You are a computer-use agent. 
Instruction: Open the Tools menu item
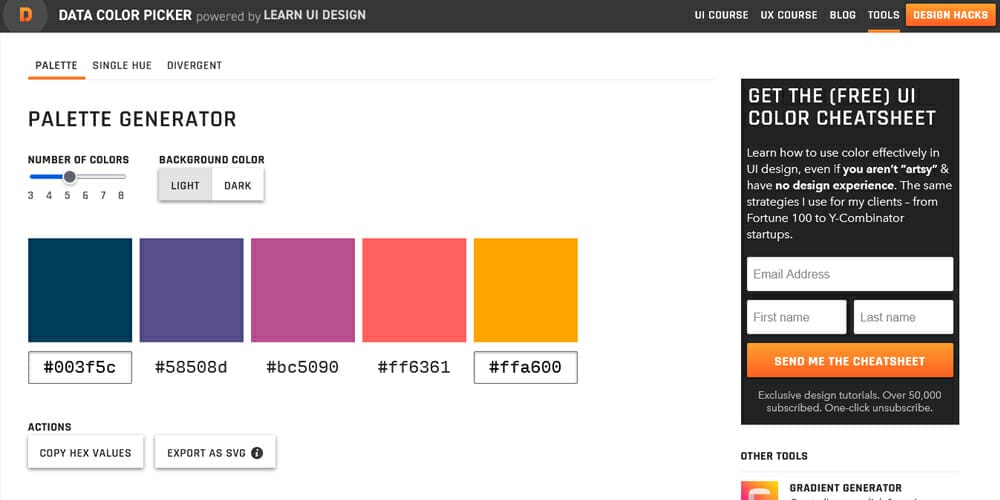tap(883, 15)
